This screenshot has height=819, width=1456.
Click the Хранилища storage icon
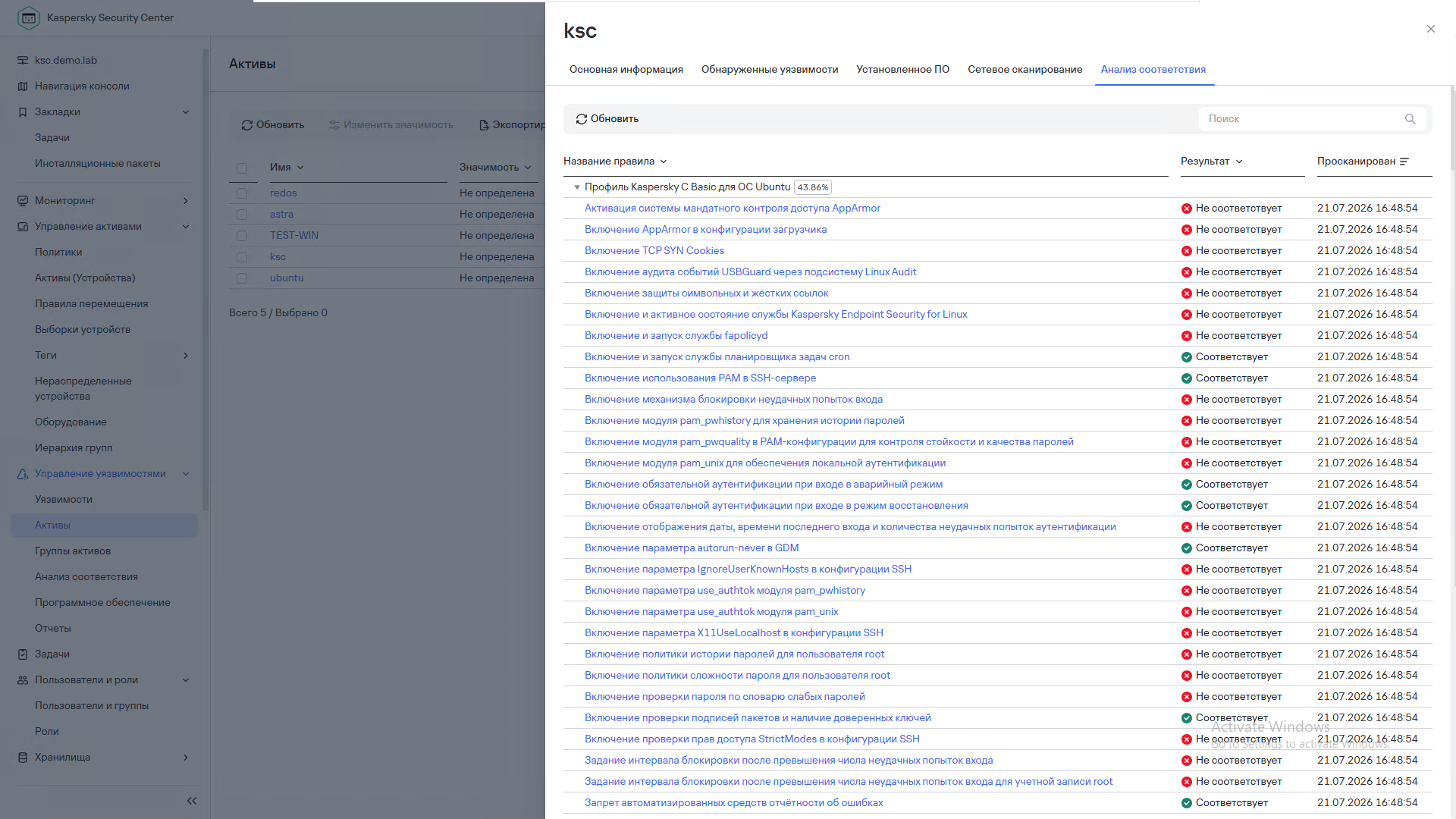[23, 758]
